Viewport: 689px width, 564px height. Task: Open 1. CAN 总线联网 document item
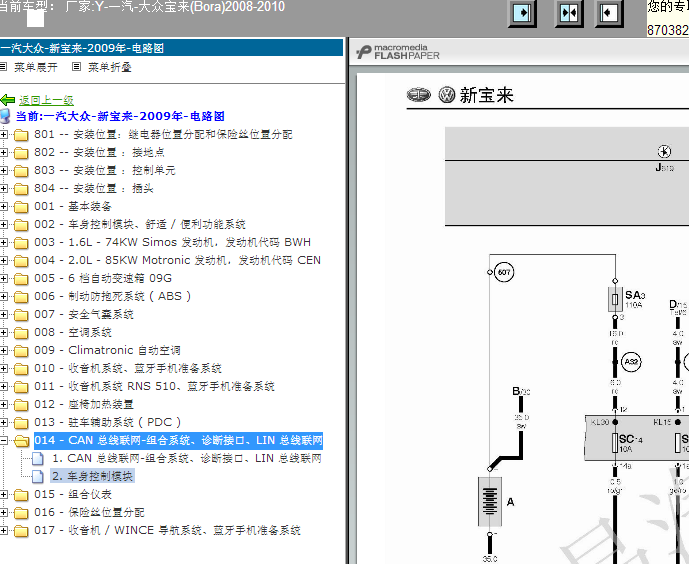(x=187, y=459)
